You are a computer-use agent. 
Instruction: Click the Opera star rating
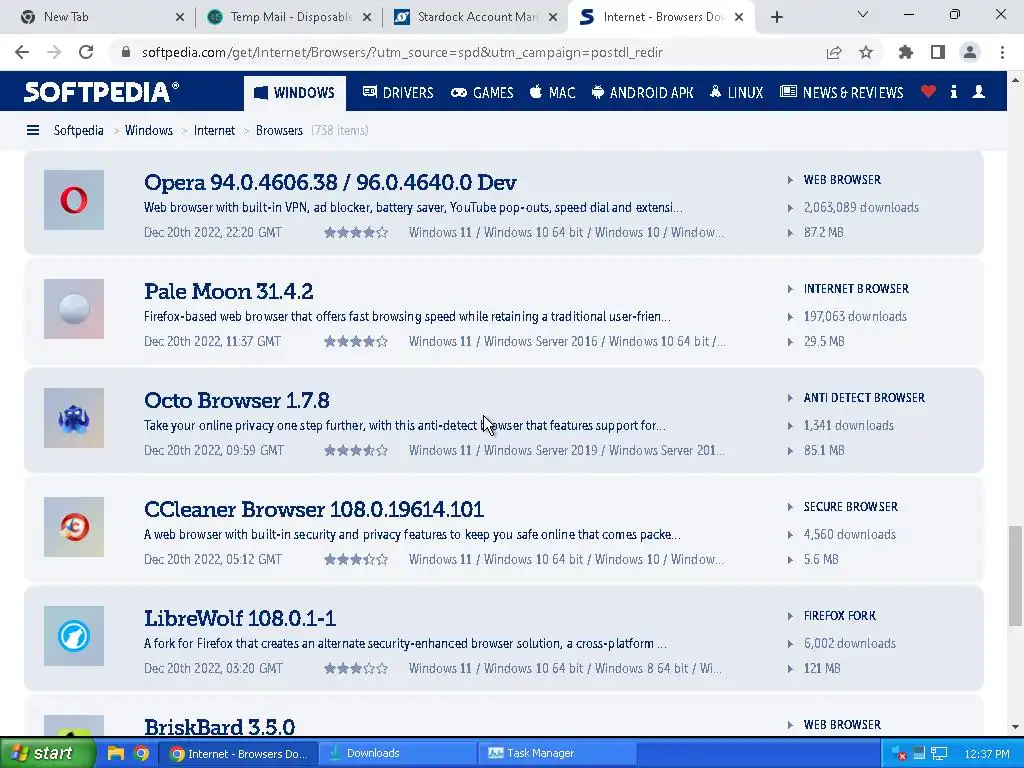[356, 232]
